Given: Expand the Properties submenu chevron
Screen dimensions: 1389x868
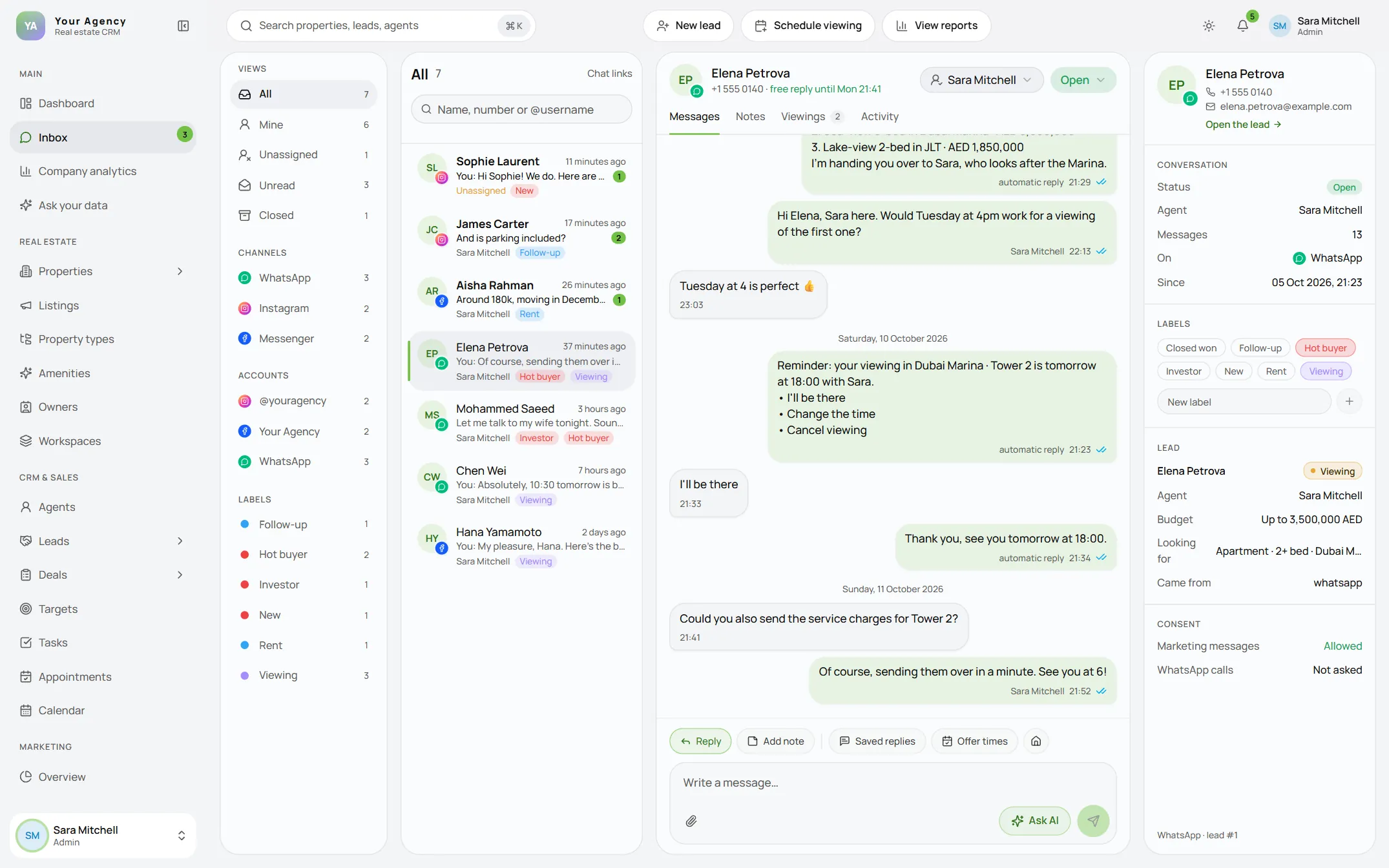Looking at the screenshot, I should [x=180, y=271].
